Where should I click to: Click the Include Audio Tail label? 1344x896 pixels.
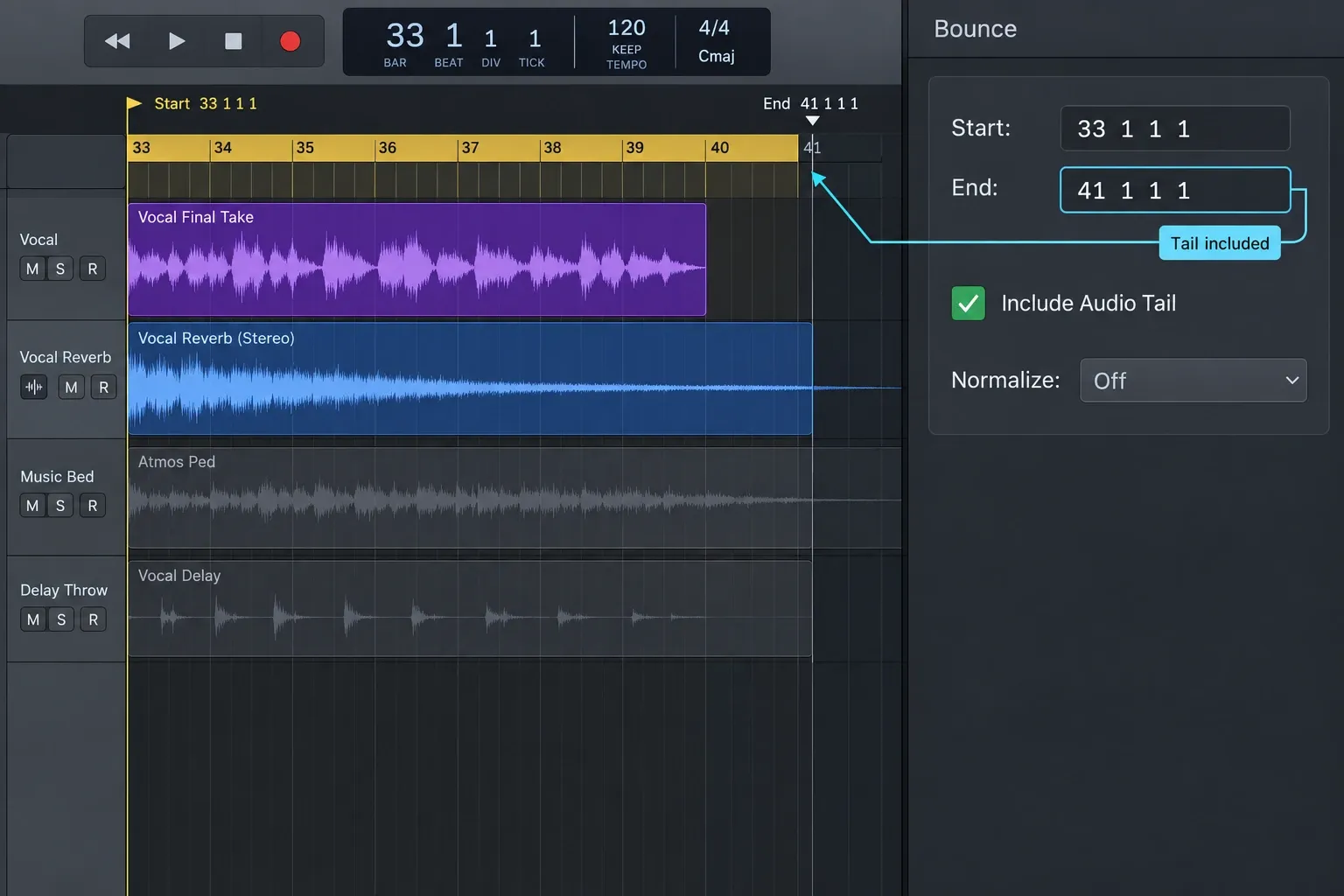click(x=1088, y=304)
